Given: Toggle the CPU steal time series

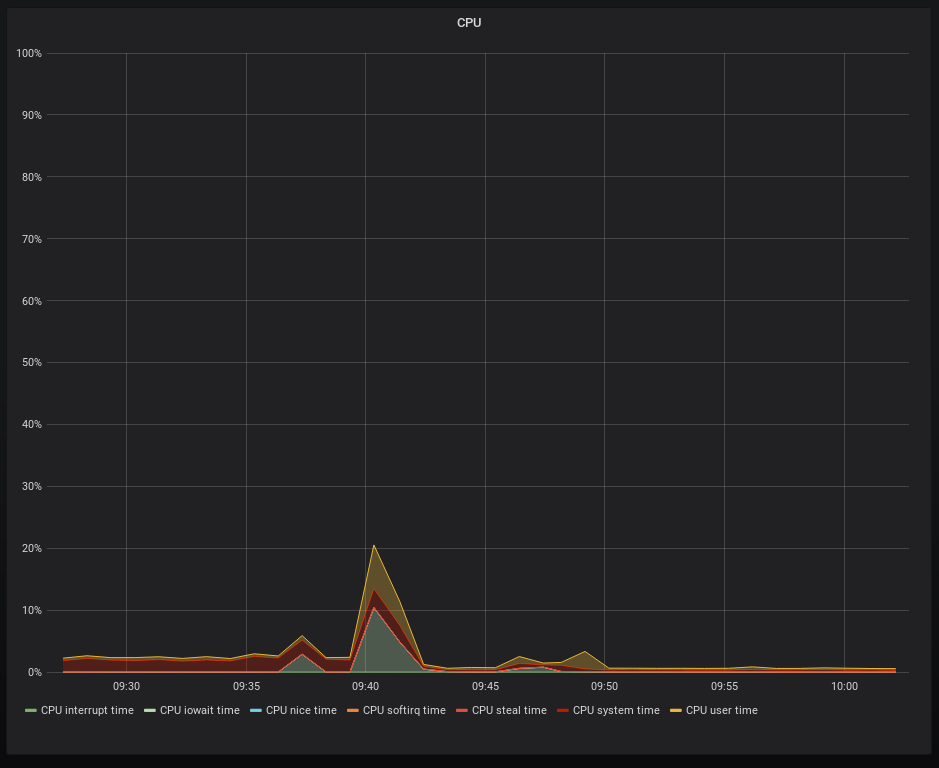Looking at the screenshot, I should point(509,710).
